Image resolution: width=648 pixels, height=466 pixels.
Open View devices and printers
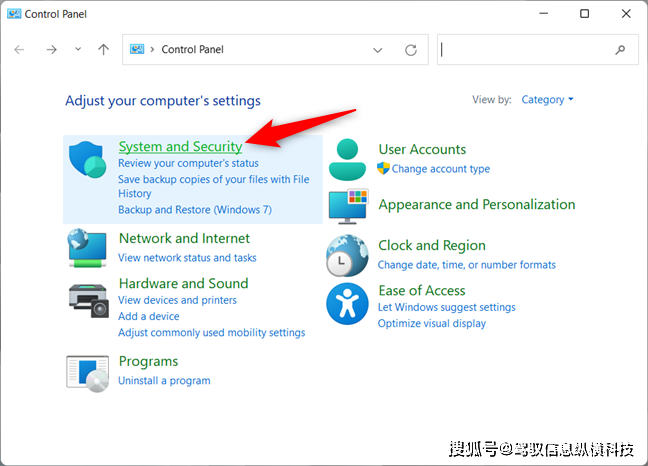click(x=177, y=300)
